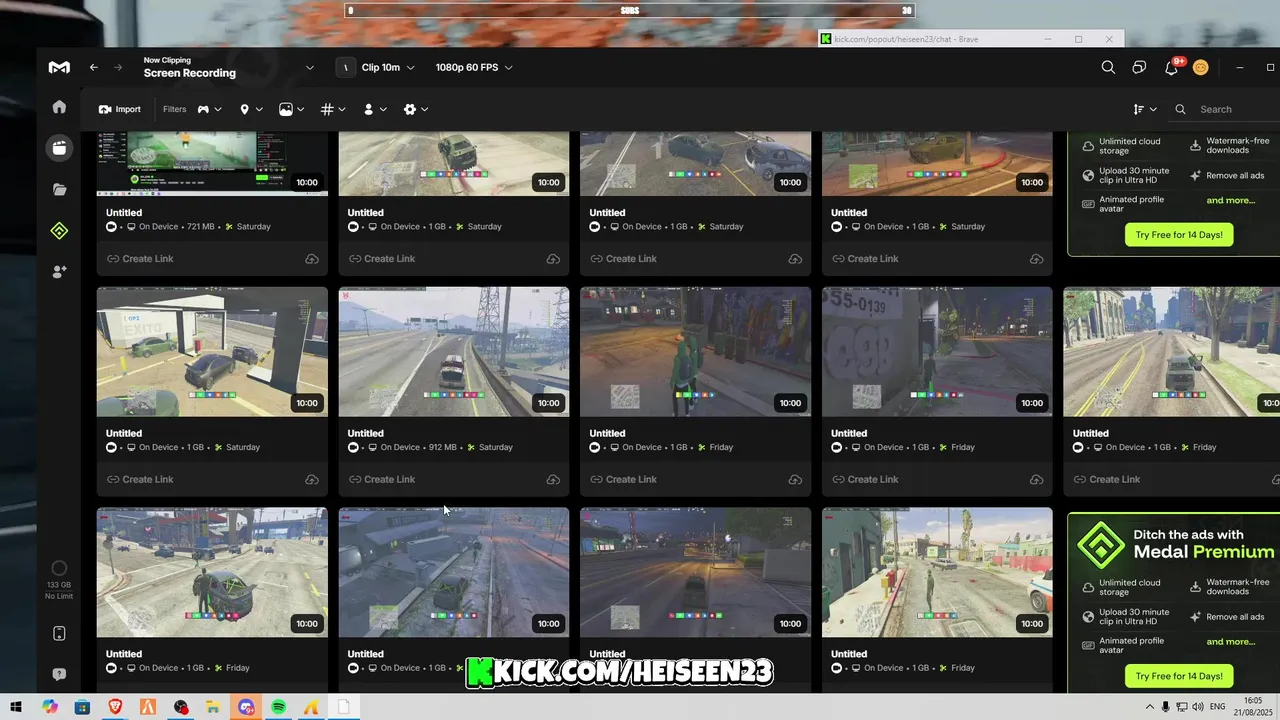Open Spotify in the taskbar

(279, 707)
